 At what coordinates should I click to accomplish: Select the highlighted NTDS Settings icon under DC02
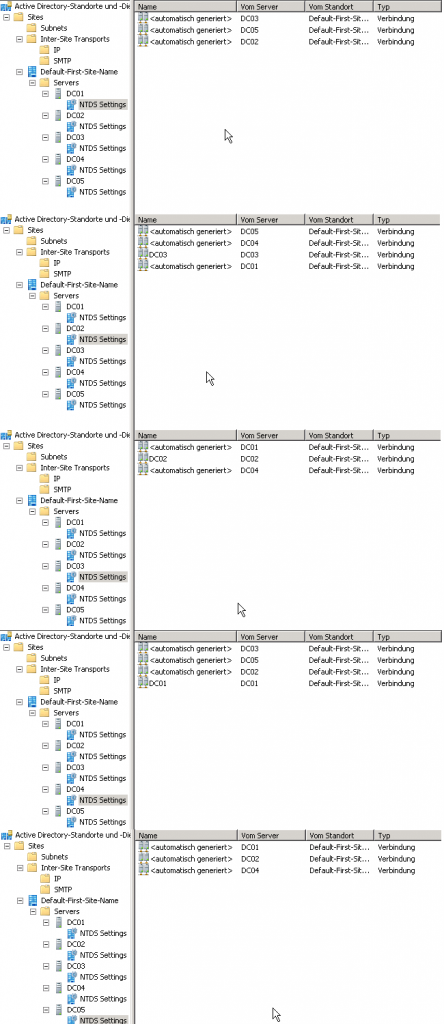pyautogui.click(x=72, y=340)
